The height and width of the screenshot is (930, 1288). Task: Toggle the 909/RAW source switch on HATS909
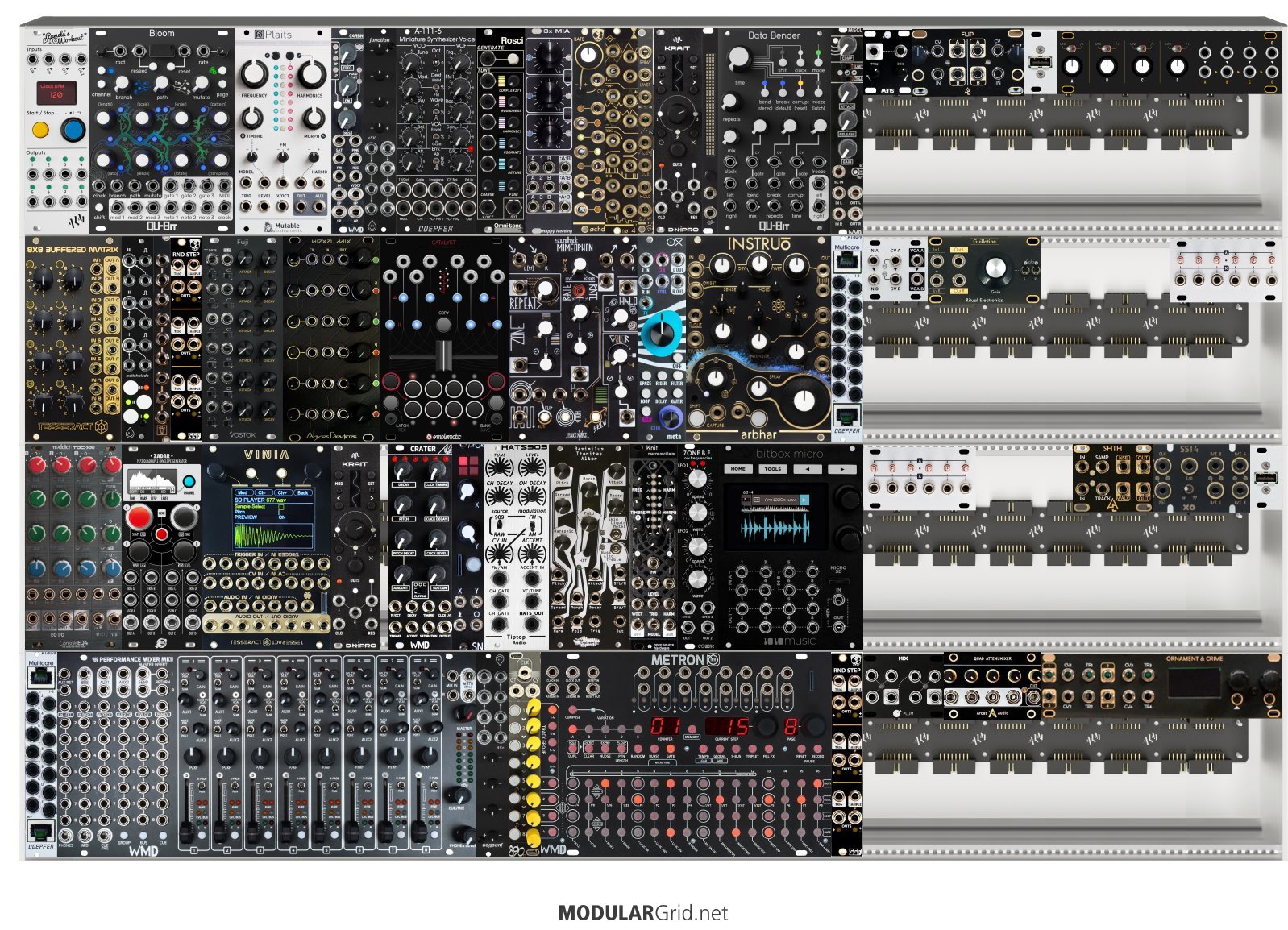point(500,523)
